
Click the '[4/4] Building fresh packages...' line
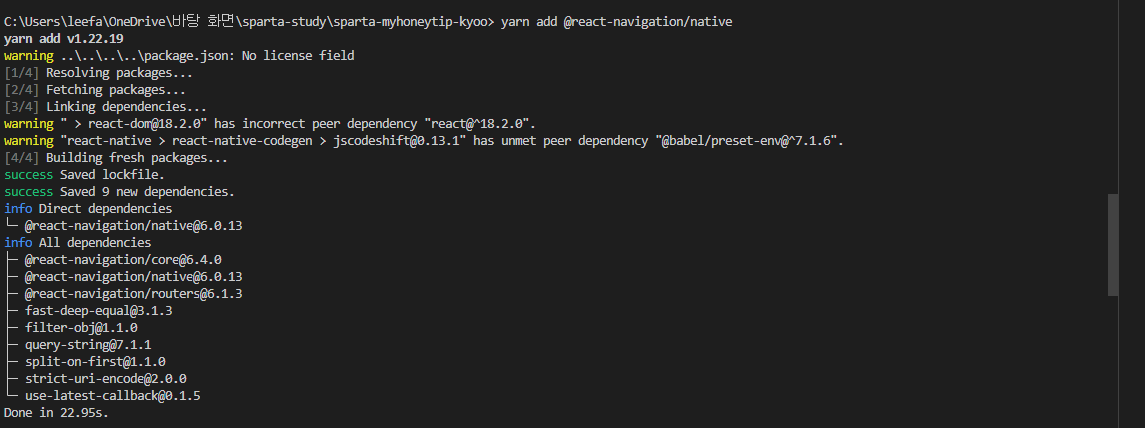(x=116, y=158)
